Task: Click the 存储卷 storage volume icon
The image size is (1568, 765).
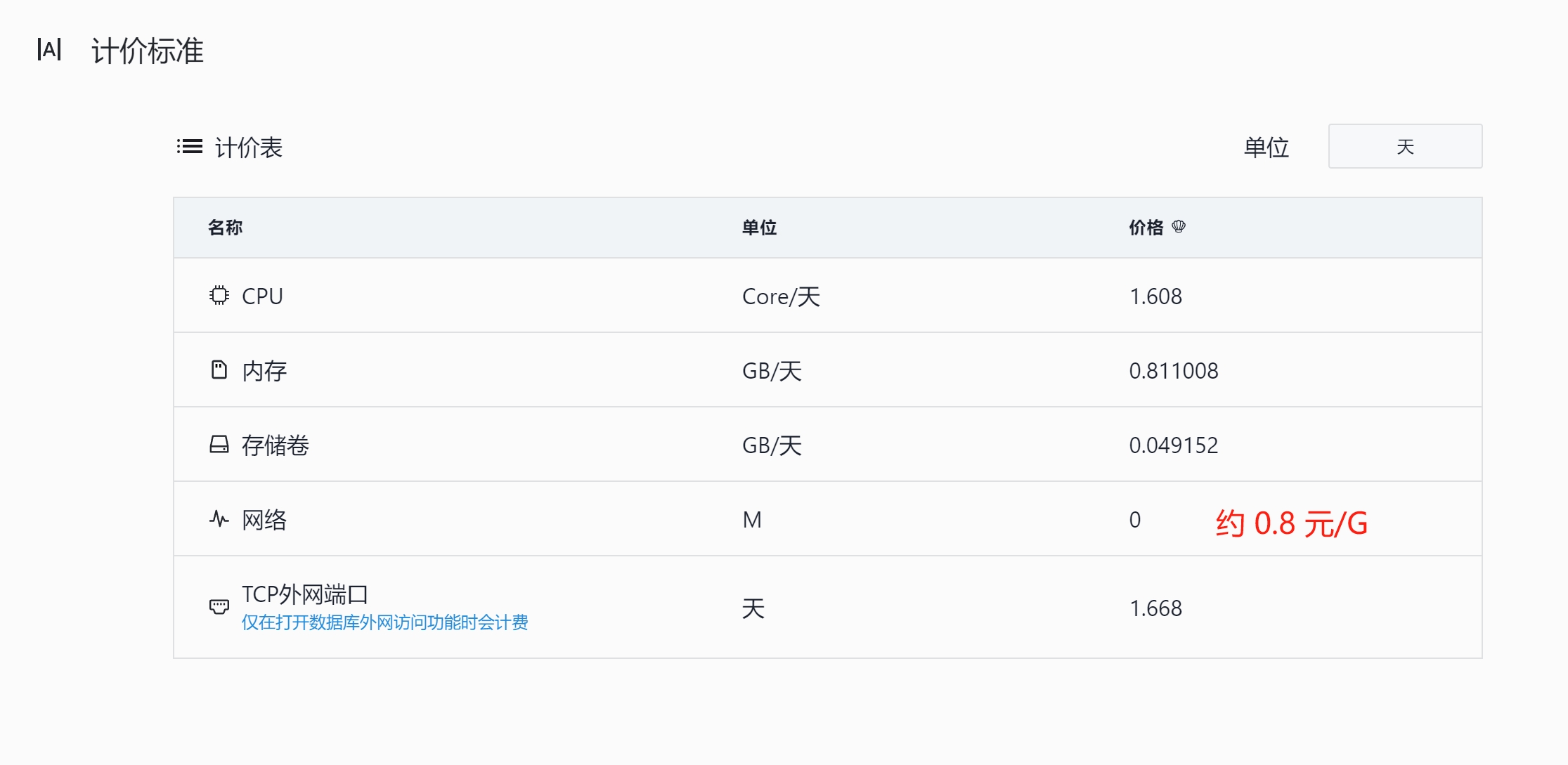Action: coord(219,444)
